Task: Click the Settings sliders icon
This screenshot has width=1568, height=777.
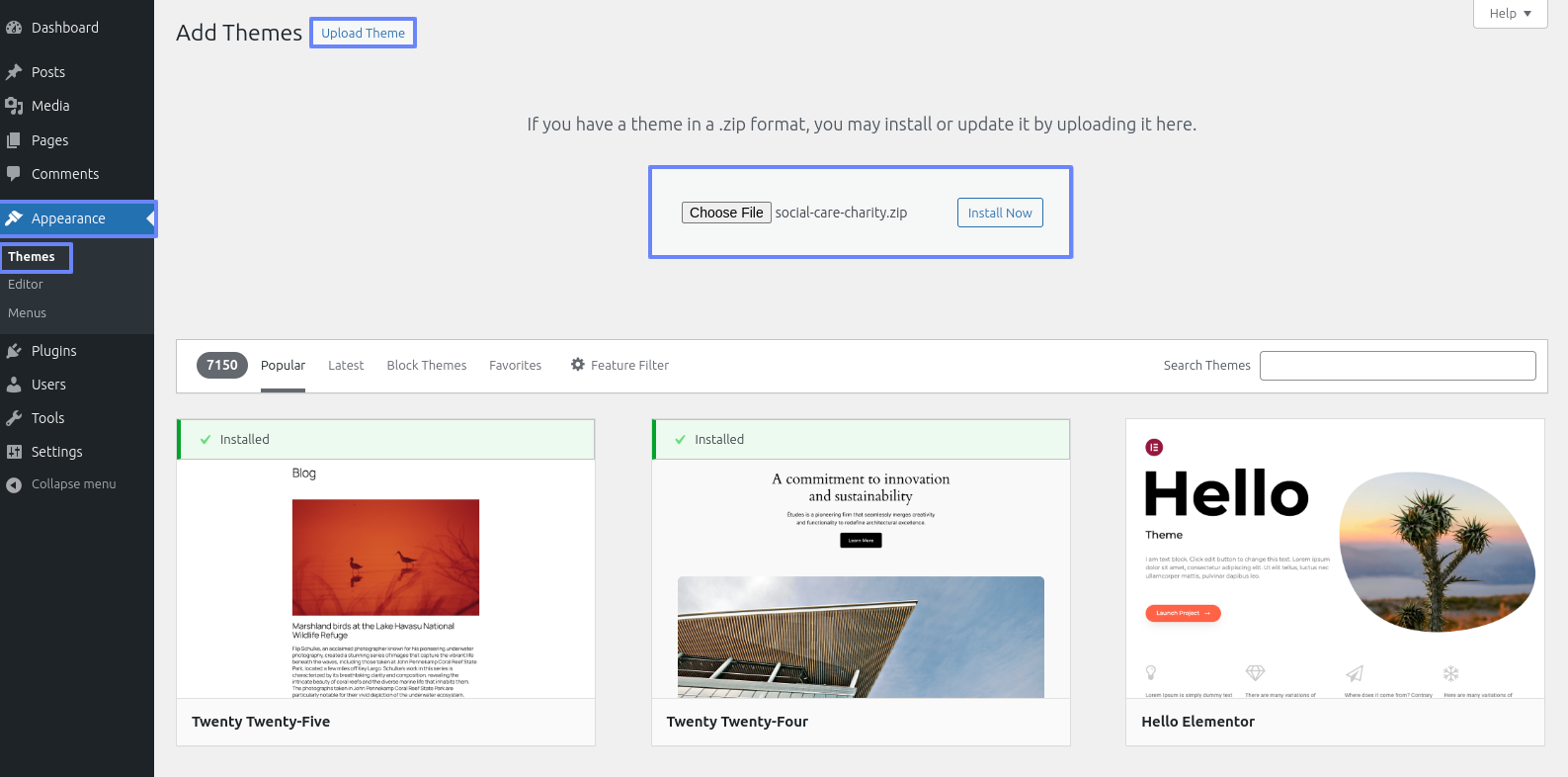Action: click(x=14, y=452)
